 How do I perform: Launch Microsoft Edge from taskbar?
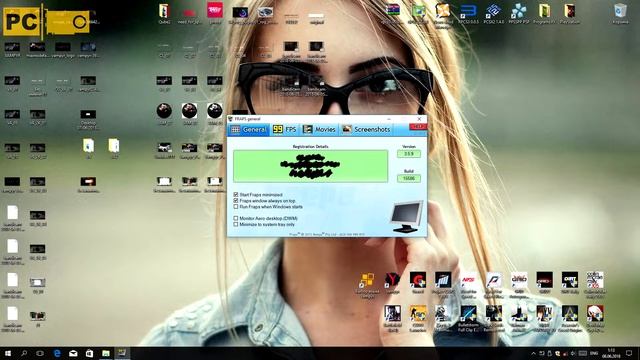[x=57, y=353]
